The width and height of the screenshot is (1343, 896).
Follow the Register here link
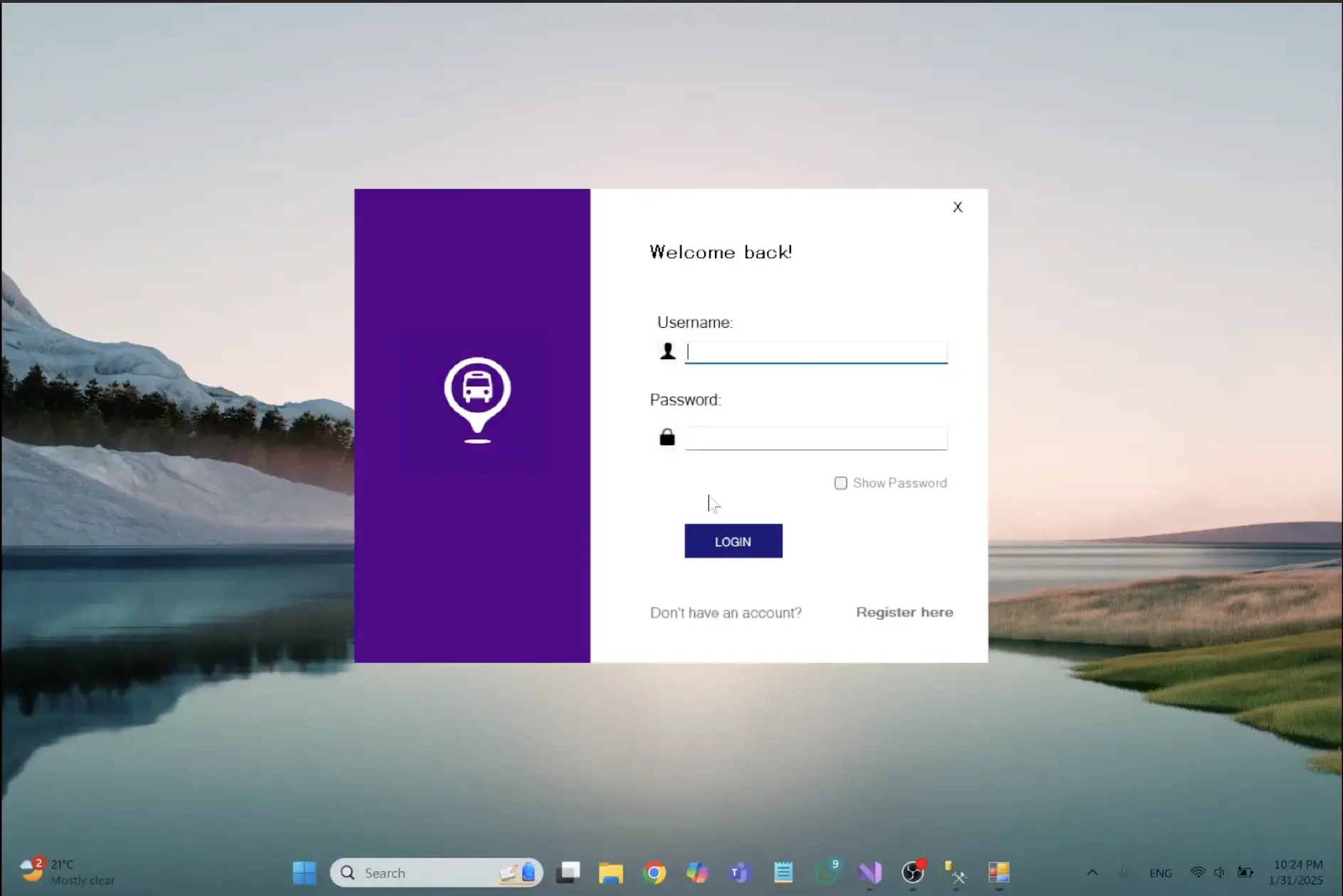tap(904, 612)
